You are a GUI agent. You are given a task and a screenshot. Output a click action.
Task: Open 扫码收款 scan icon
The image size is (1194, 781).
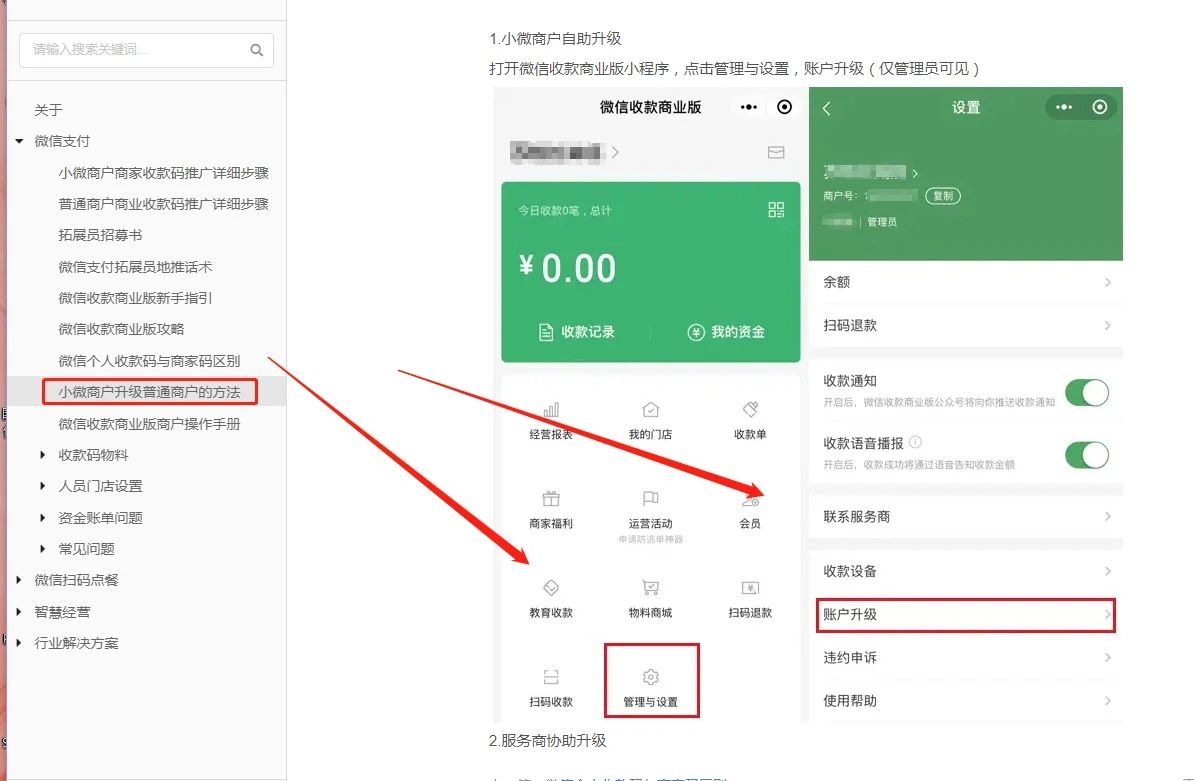(551, 677)
